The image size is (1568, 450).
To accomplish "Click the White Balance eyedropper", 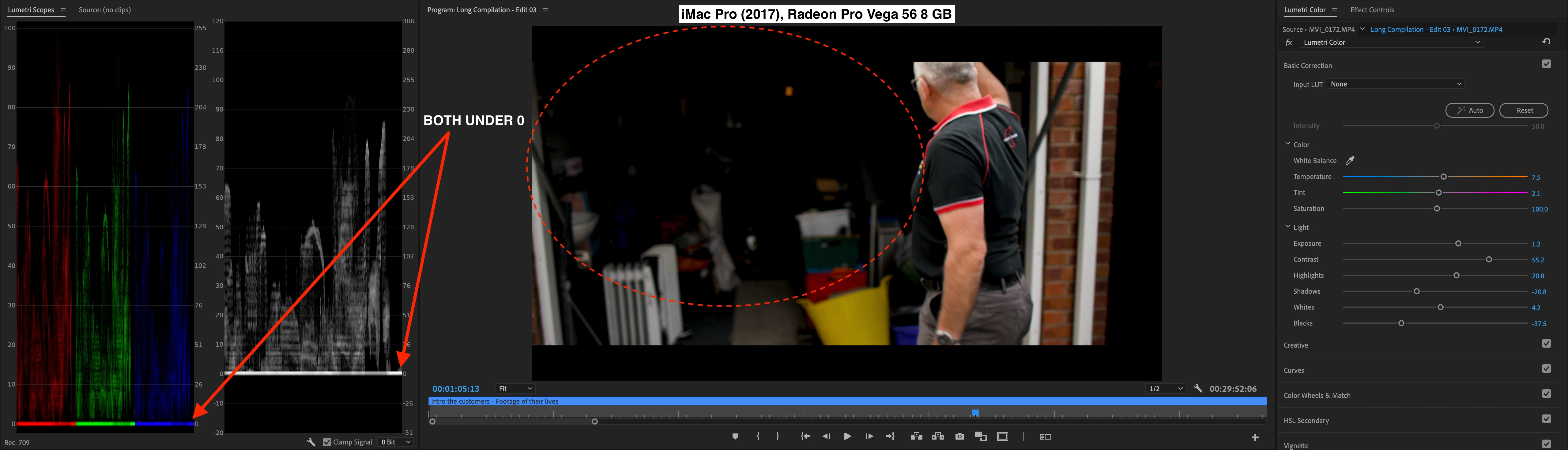I will (1349, 161).
